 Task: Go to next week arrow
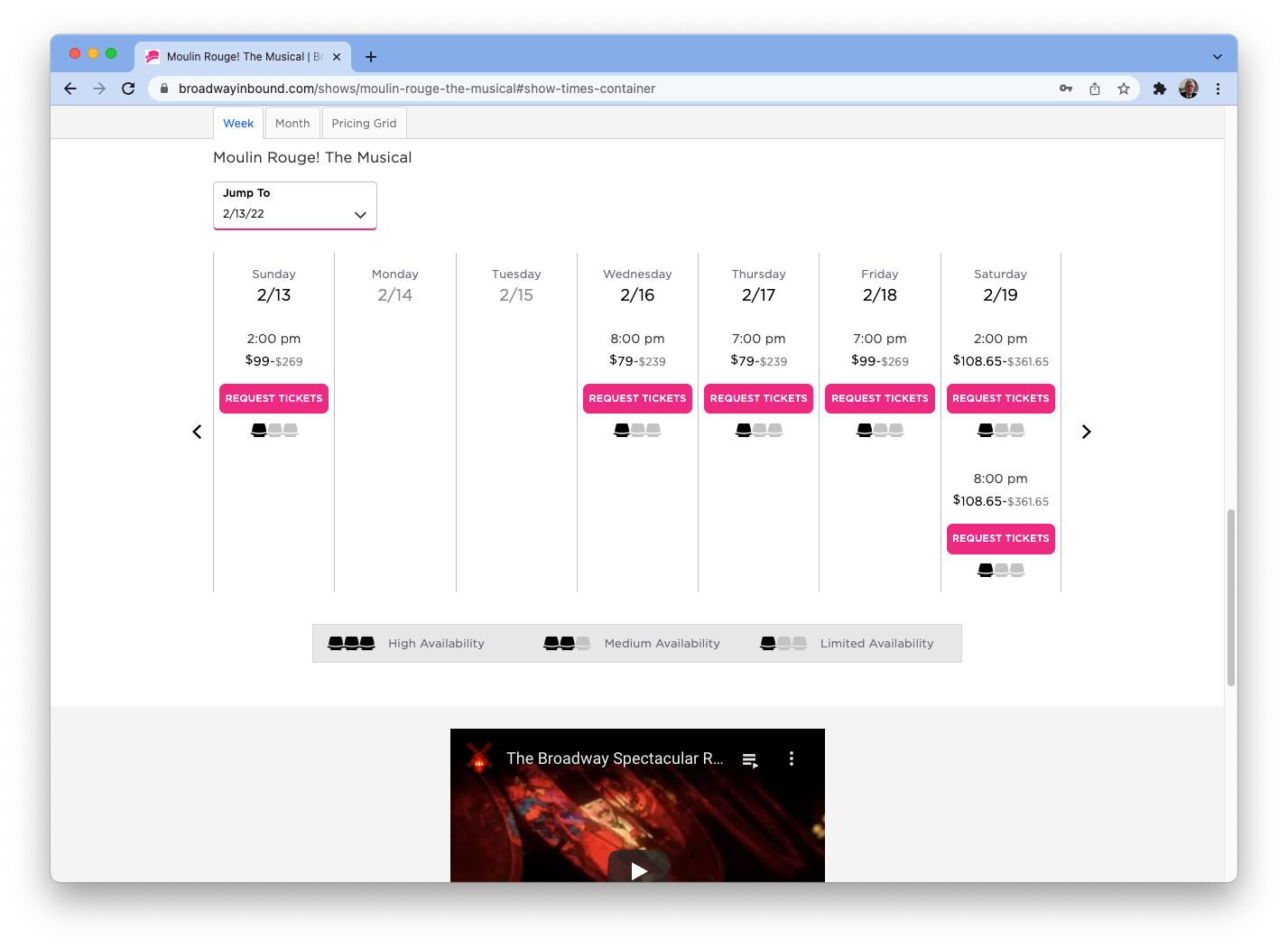click(x=1087, y=432)
